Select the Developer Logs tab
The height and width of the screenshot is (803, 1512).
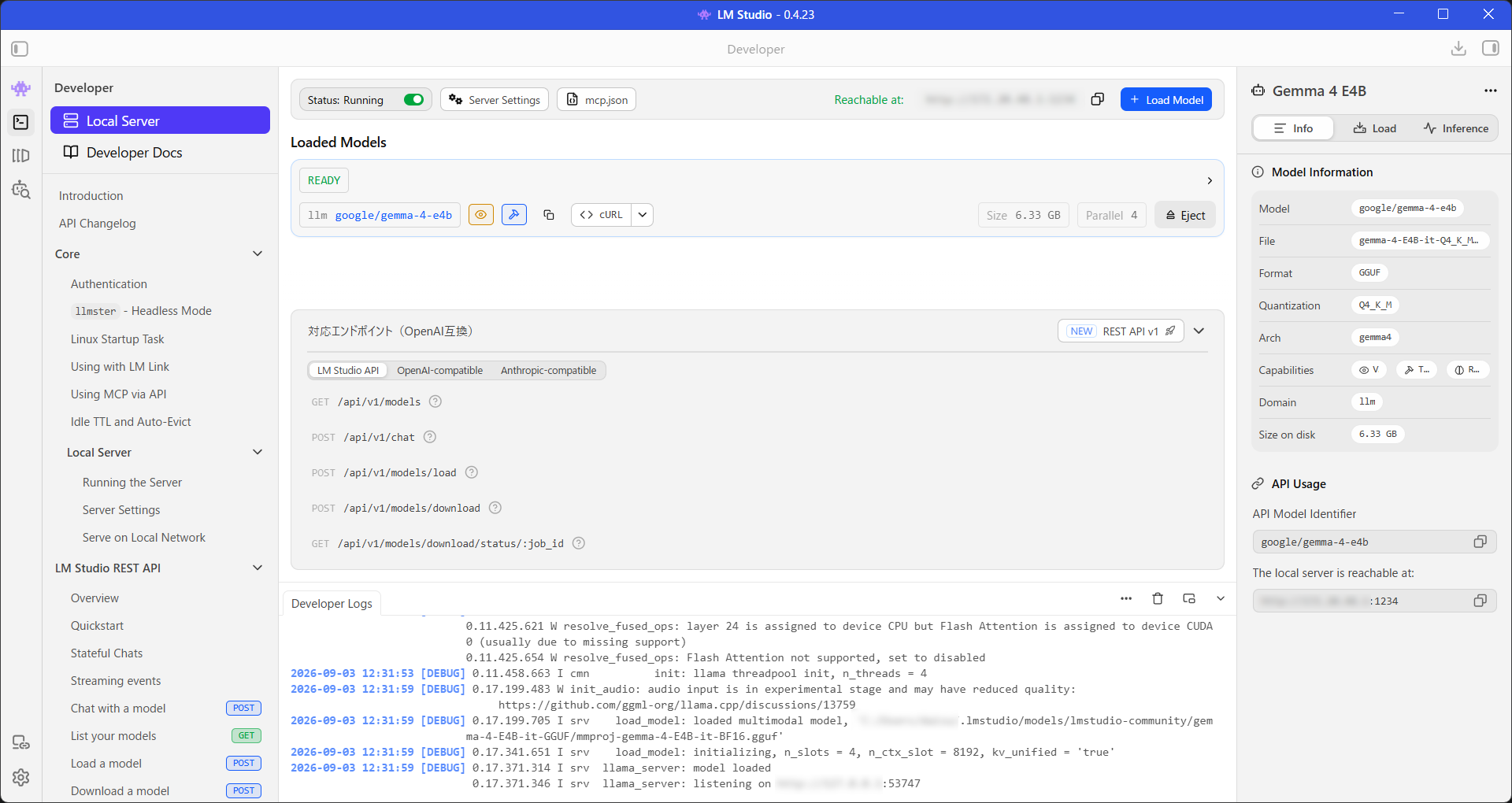click(332, 604)
